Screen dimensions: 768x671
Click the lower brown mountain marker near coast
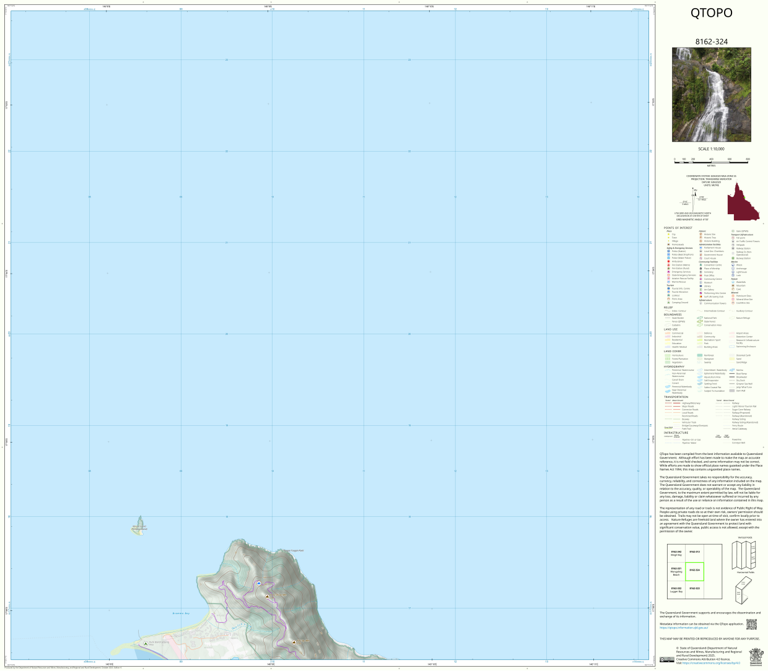click(x=294, y=642)
